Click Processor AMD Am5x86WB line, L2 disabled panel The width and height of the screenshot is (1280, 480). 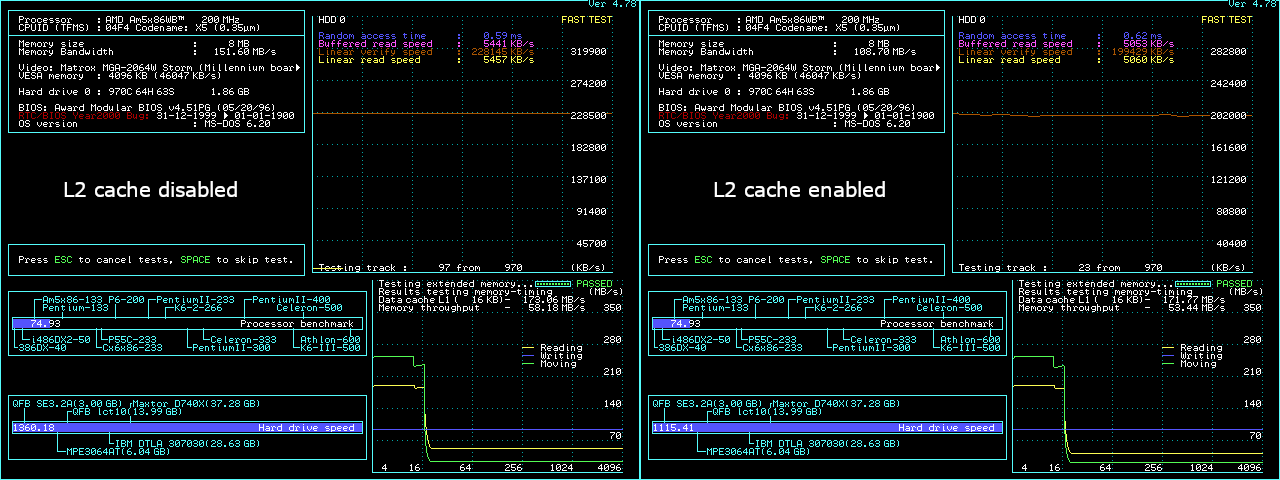pos(129,20)
